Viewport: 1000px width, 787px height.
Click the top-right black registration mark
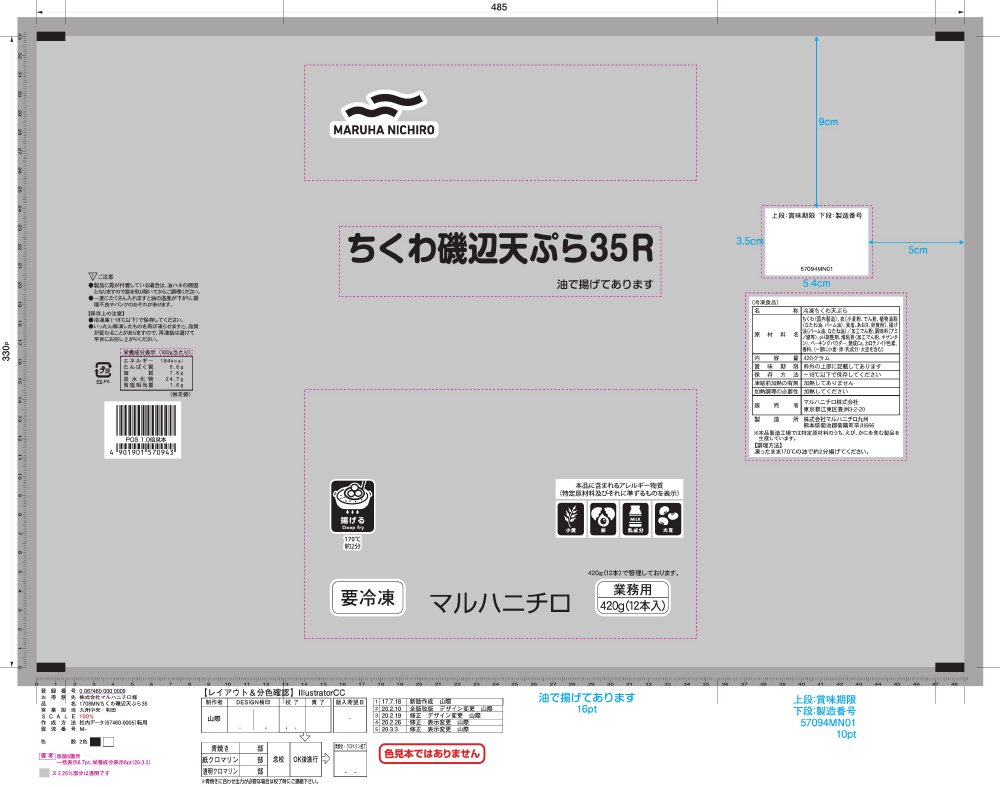click(x=949, y=36)
